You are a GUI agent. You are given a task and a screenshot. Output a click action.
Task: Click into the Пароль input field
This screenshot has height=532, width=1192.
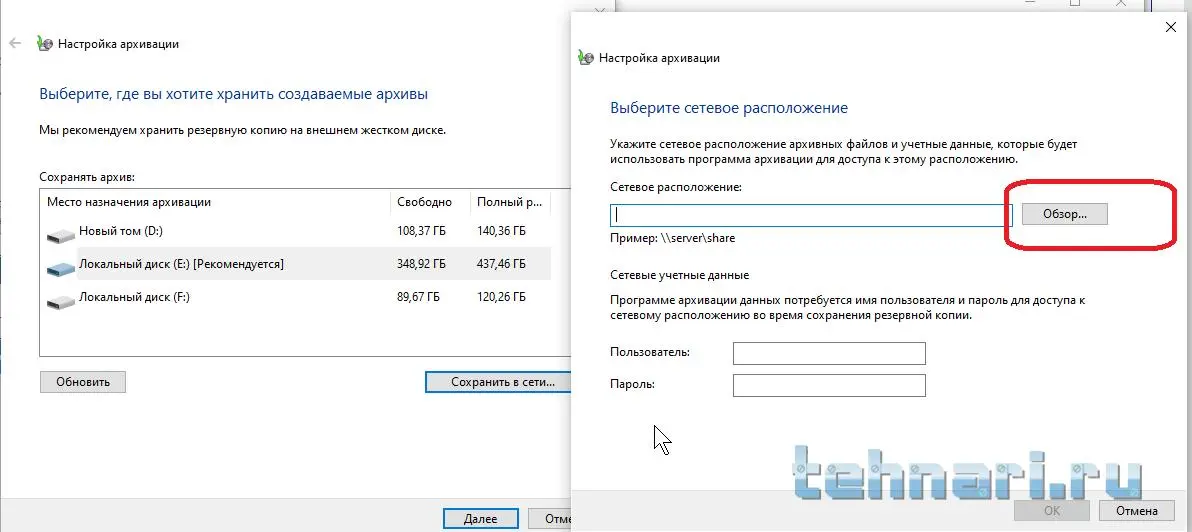click(x=829, y=385)
